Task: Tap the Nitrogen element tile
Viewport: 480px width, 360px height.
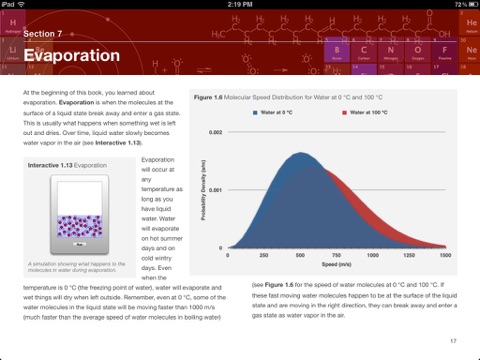Action: tap(391, 50)
